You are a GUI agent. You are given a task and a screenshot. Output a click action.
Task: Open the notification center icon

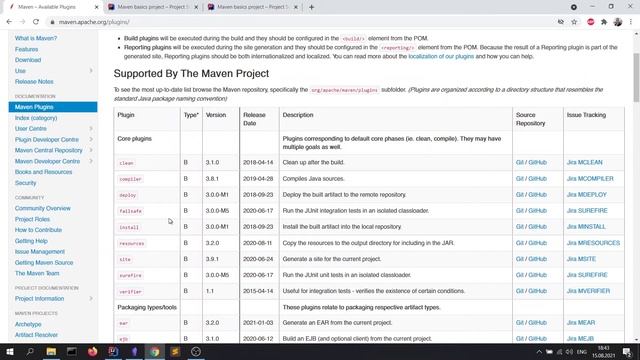[x=627, y=351]
